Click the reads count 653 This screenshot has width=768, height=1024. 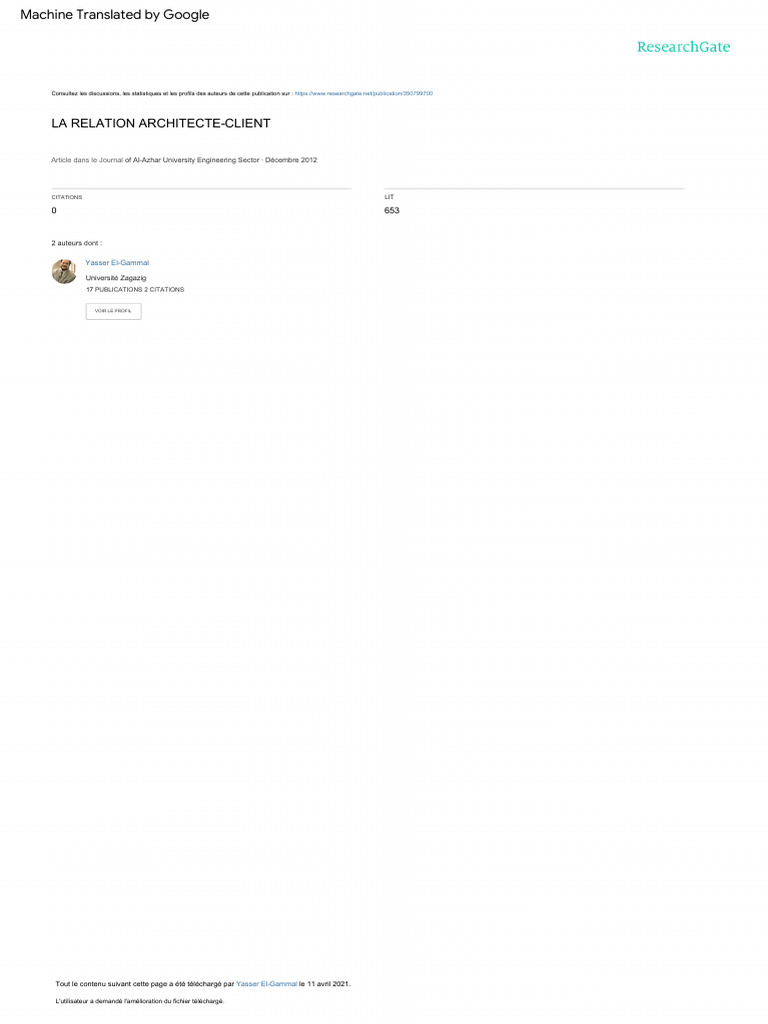point(392,210)
